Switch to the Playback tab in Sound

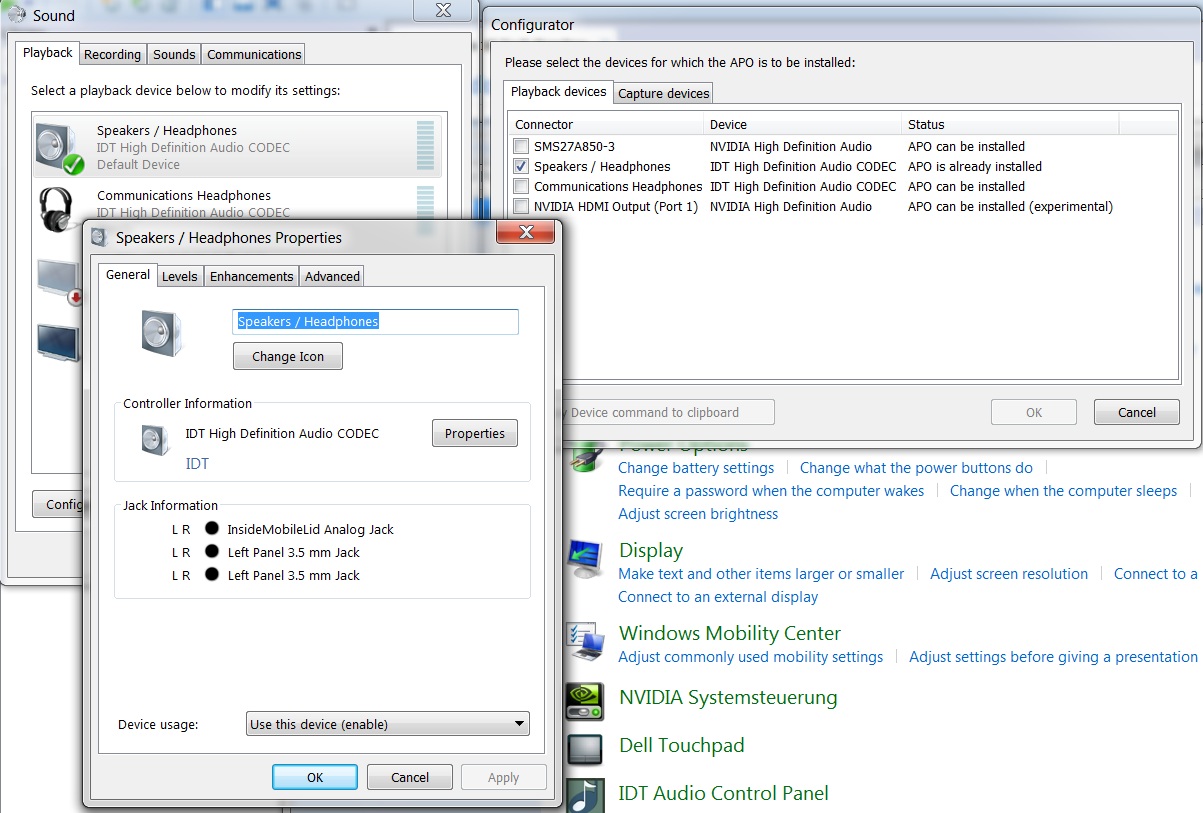(x=48, y=53)
